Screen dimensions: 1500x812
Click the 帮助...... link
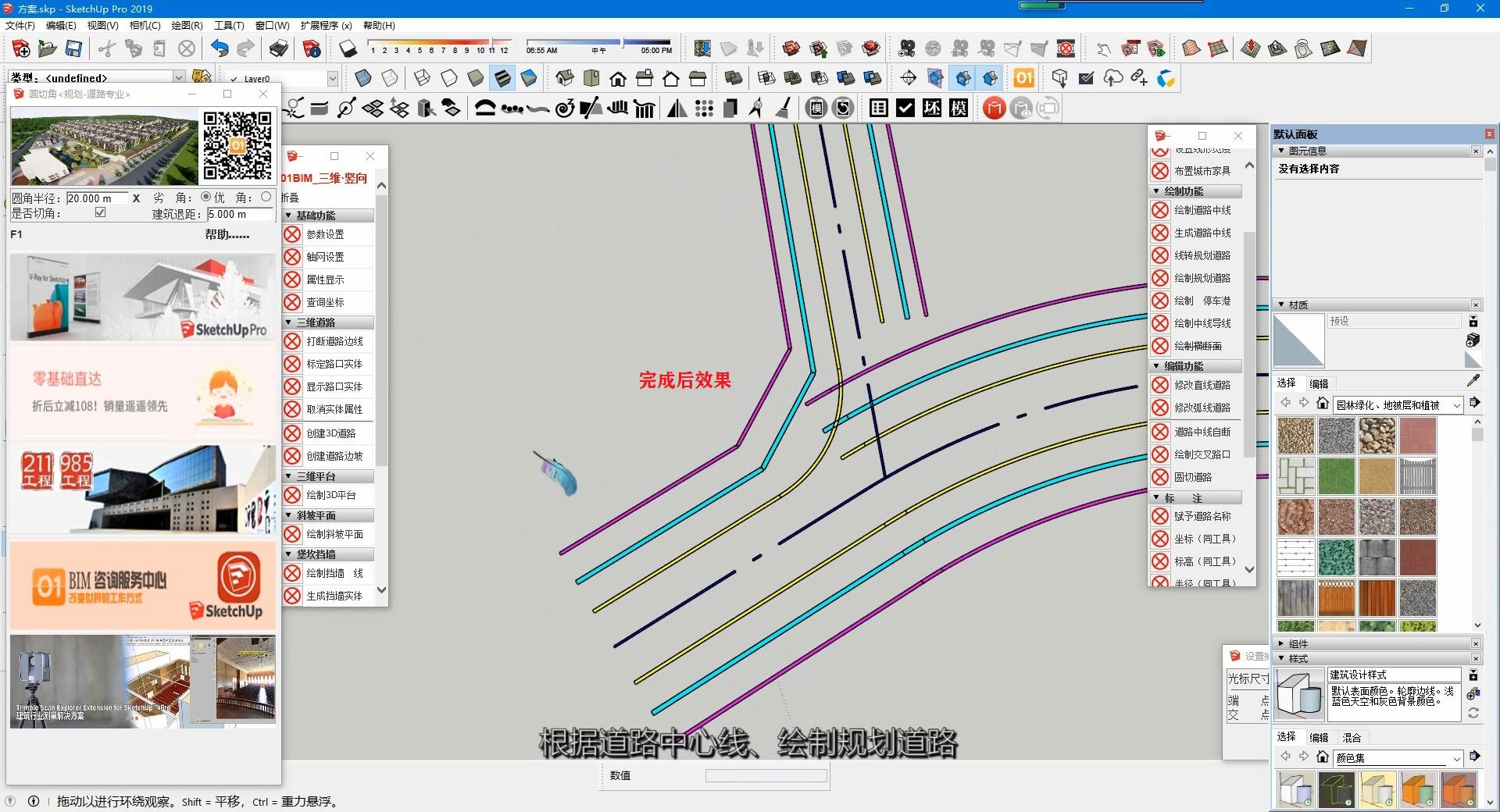227,234
